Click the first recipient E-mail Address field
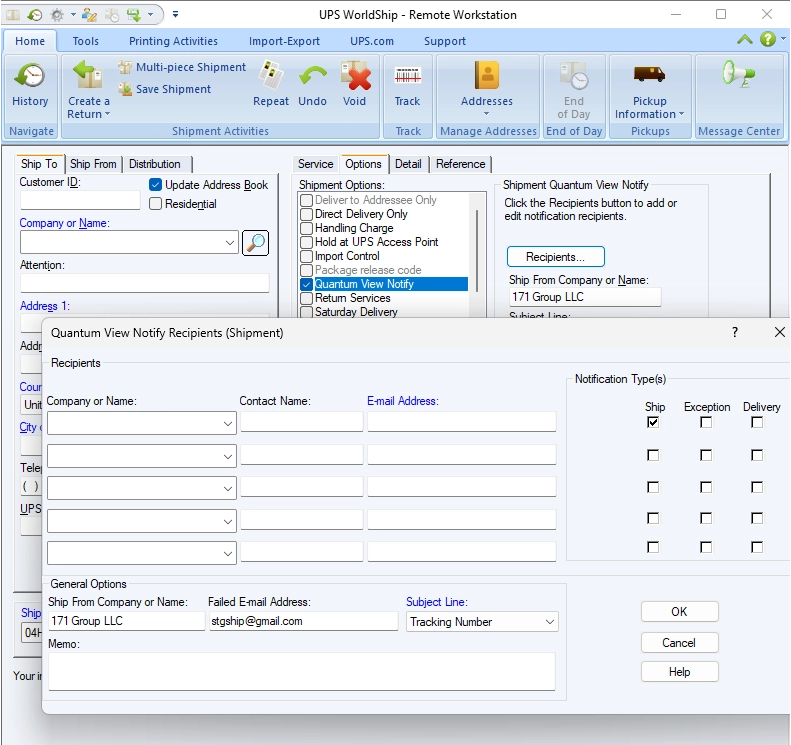 click(462, 422)
